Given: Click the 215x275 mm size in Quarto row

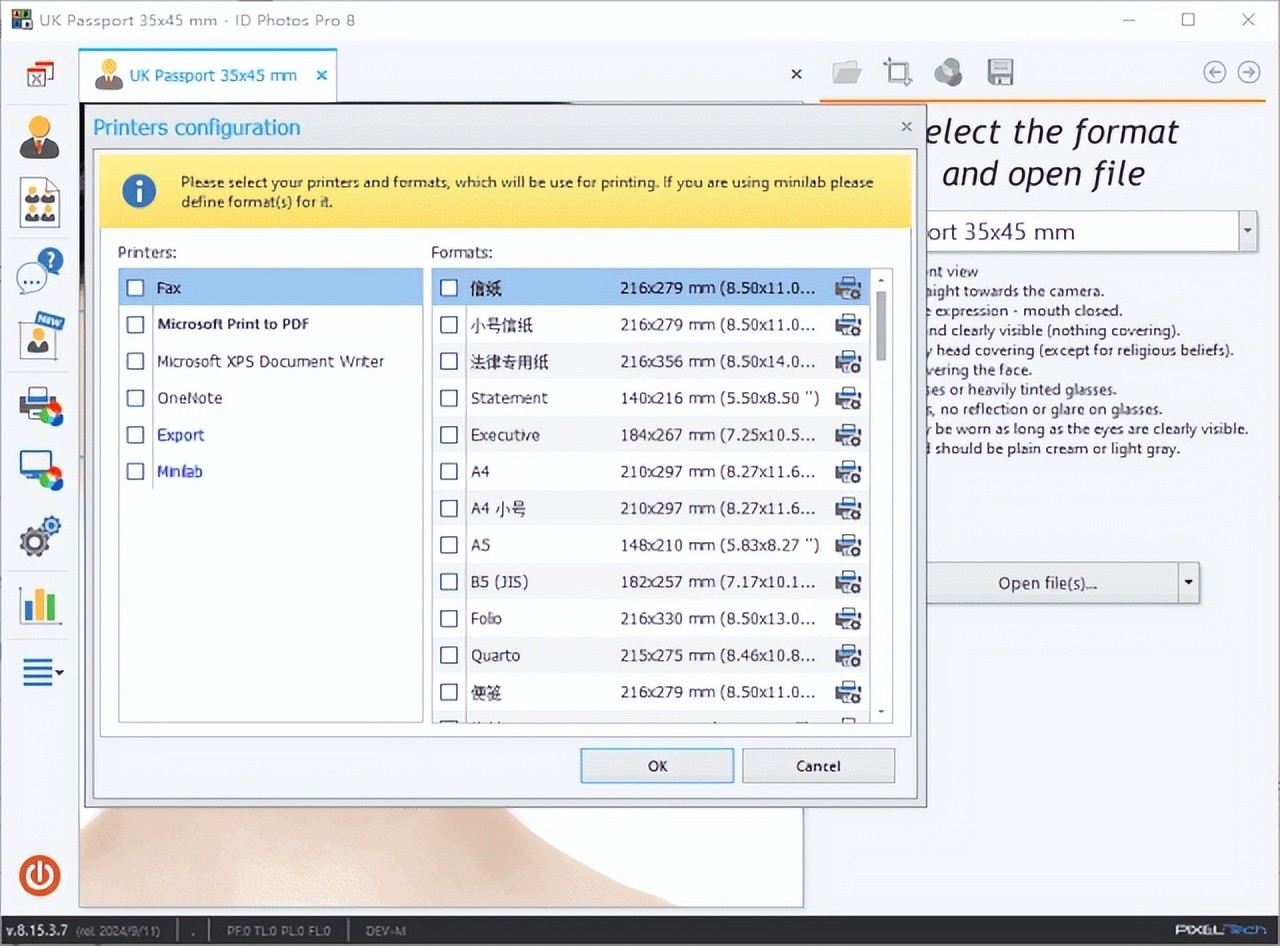Looking at the screenshot, I should click(x=717, y=656).
